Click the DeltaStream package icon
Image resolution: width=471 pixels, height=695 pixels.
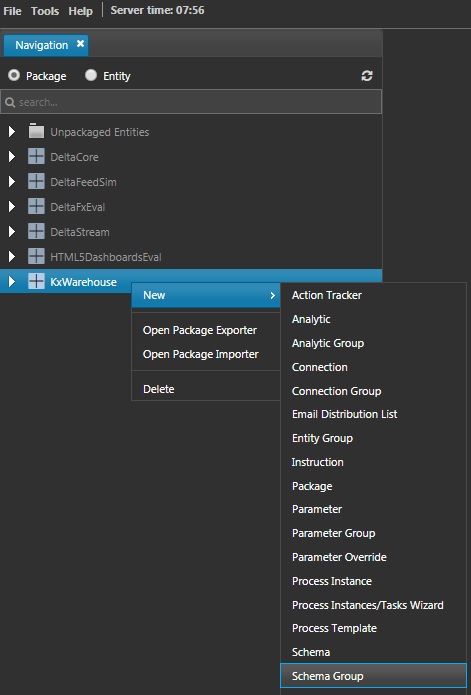tap(36, 232)
